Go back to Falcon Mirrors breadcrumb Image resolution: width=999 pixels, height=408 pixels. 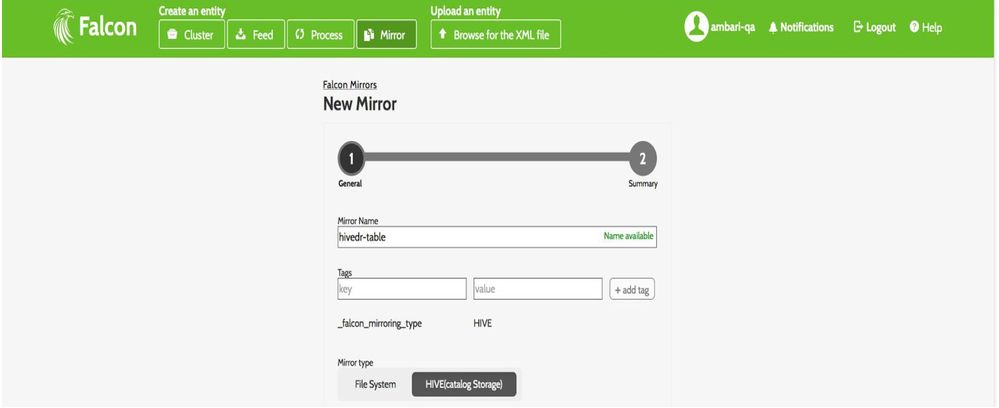point(350,85)
